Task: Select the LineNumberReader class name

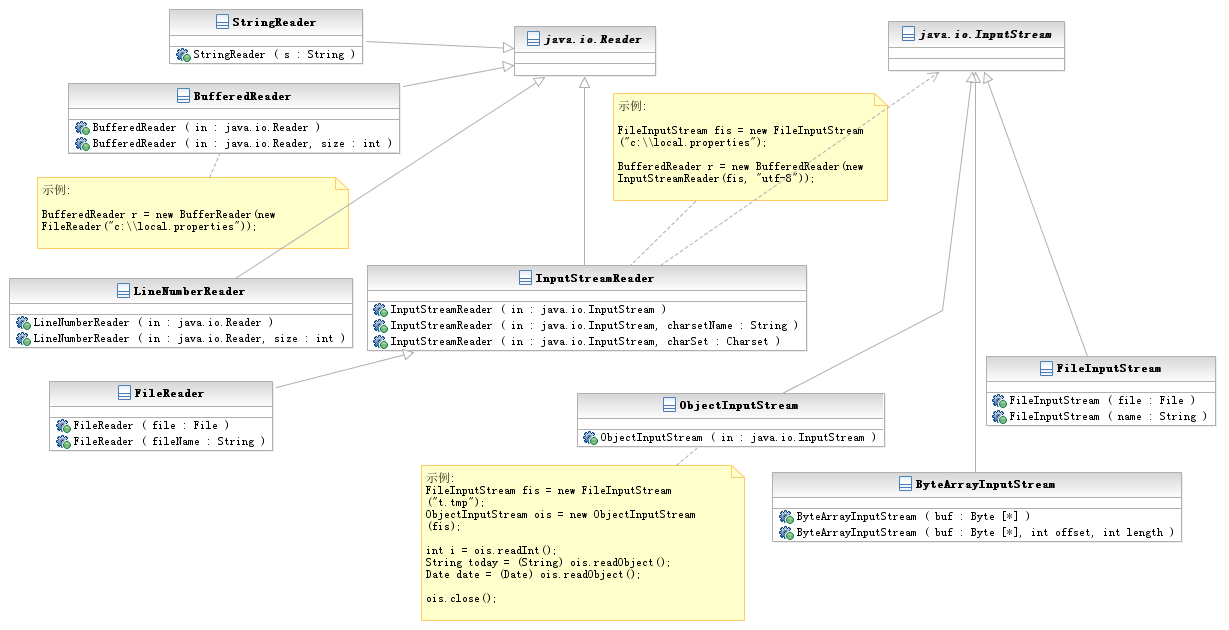Action: tap(190, 291)
